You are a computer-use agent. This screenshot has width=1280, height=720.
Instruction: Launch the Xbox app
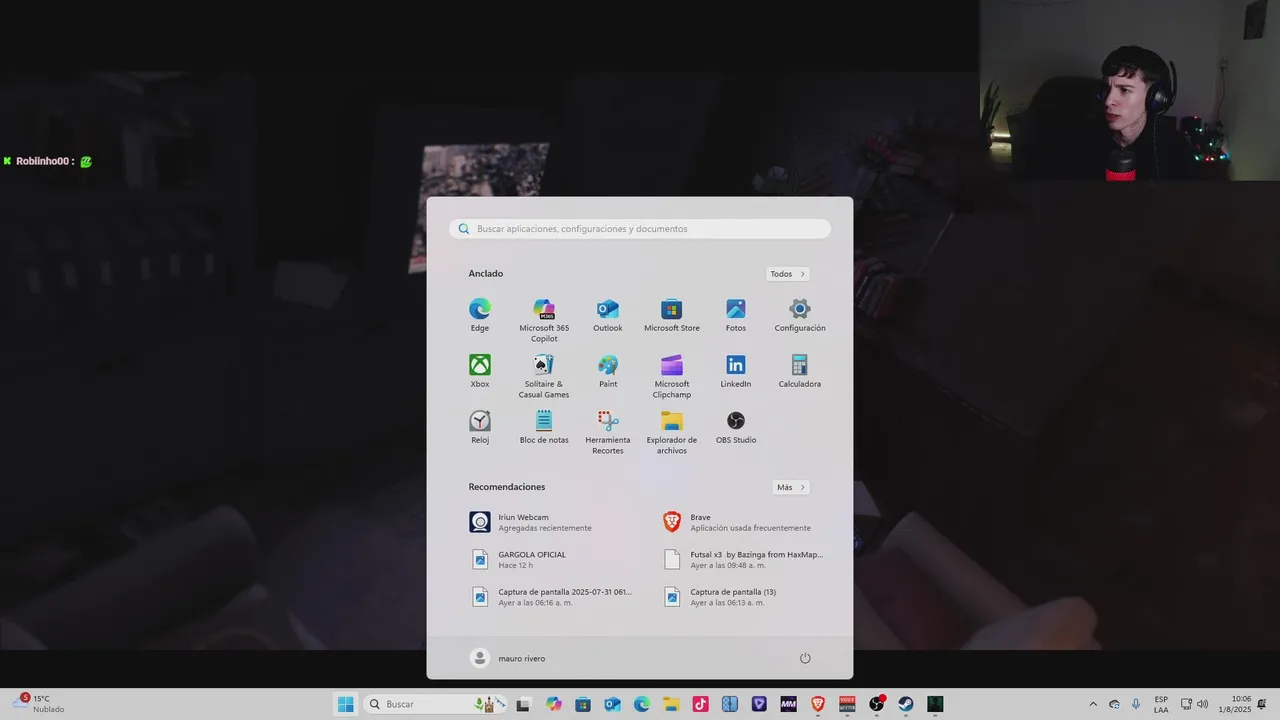tap(480, 370)
